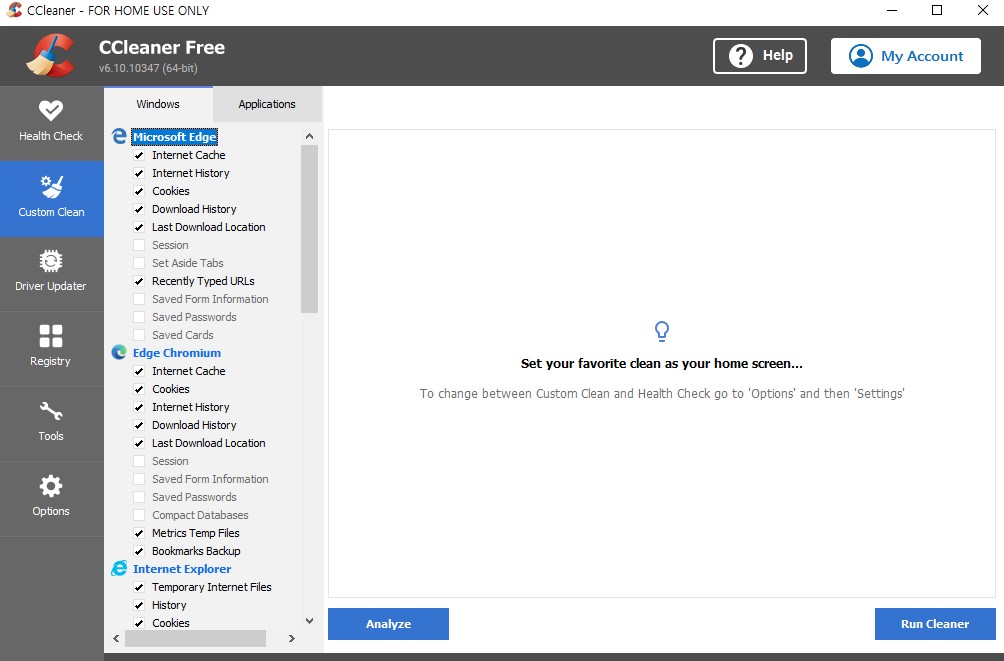This screenshot has height=661, width=1004.
Task: Click the horizontal scrollbar thumb
Action: point(195,638)
